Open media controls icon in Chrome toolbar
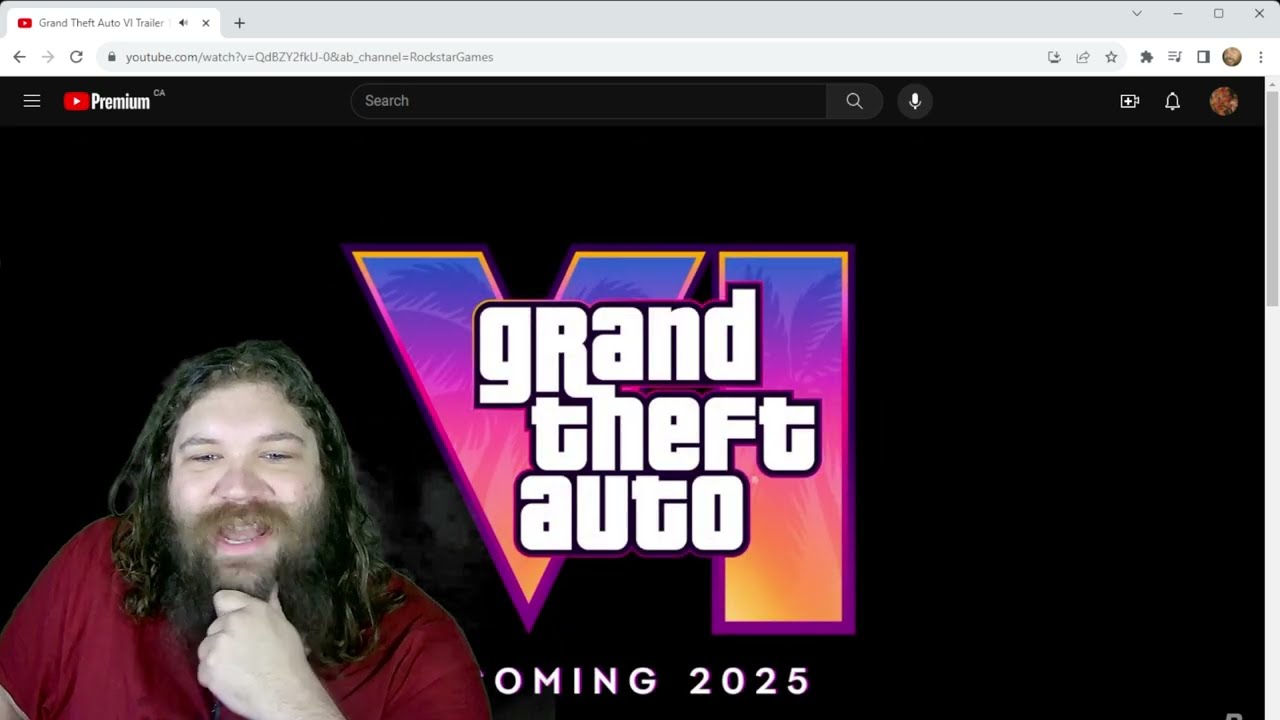 coord(1175,57)
